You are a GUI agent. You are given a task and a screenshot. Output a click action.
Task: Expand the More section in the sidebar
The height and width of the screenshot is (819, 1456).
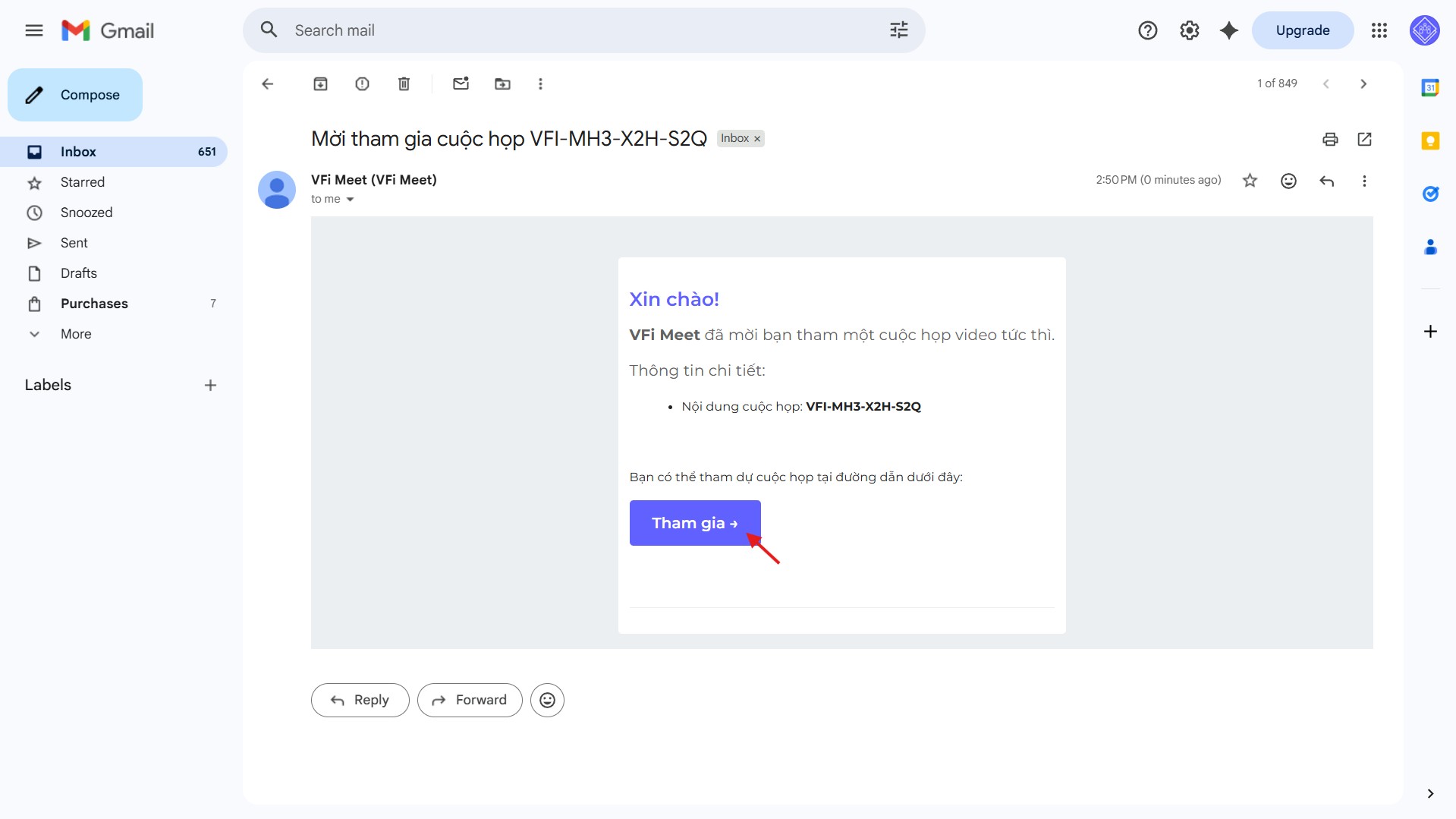pyautogui.click(x=76, y=334)
